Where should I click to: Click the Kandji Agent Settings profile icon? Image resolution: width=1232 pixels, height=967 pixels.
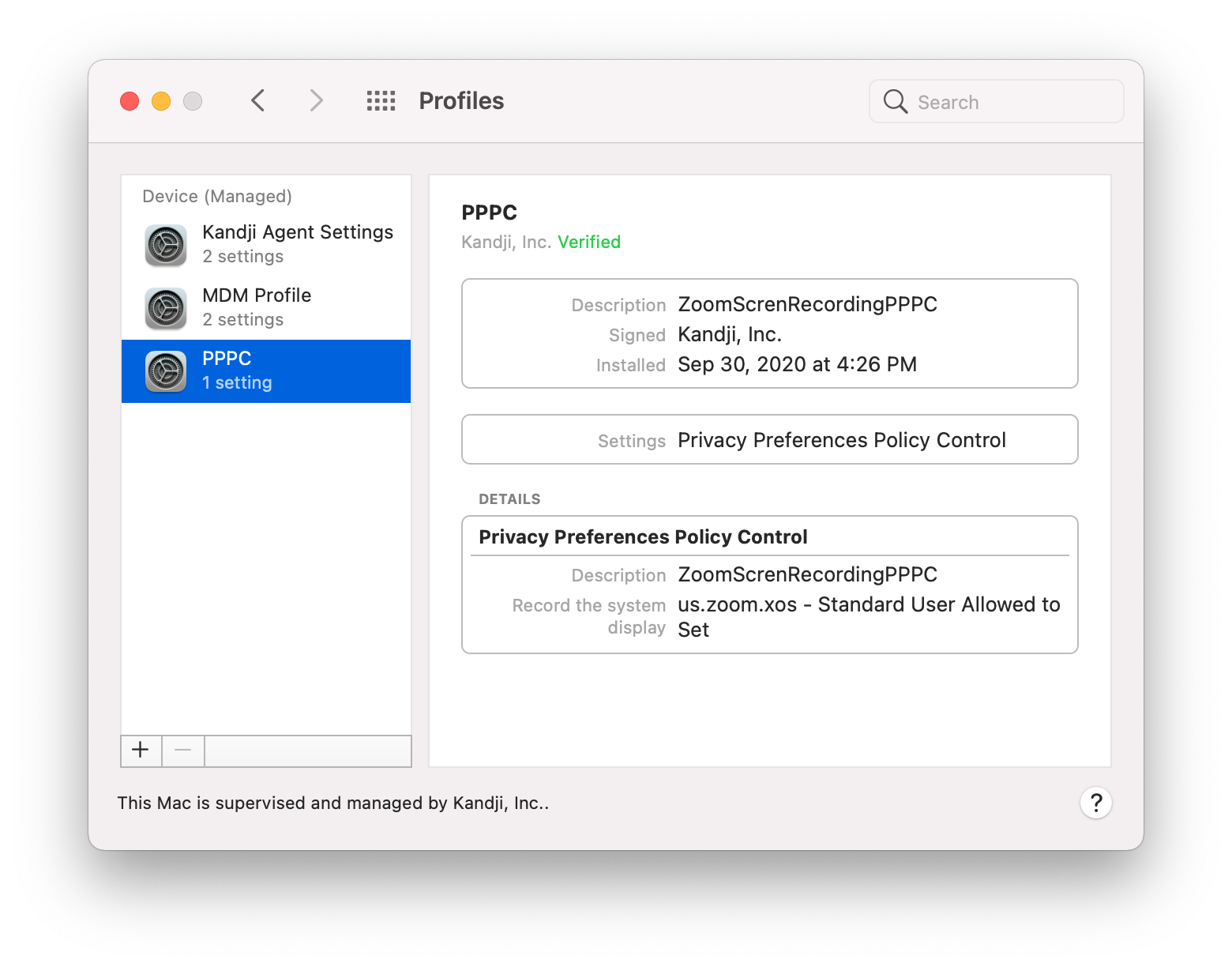pyautogui.click(x=165, y=244)
